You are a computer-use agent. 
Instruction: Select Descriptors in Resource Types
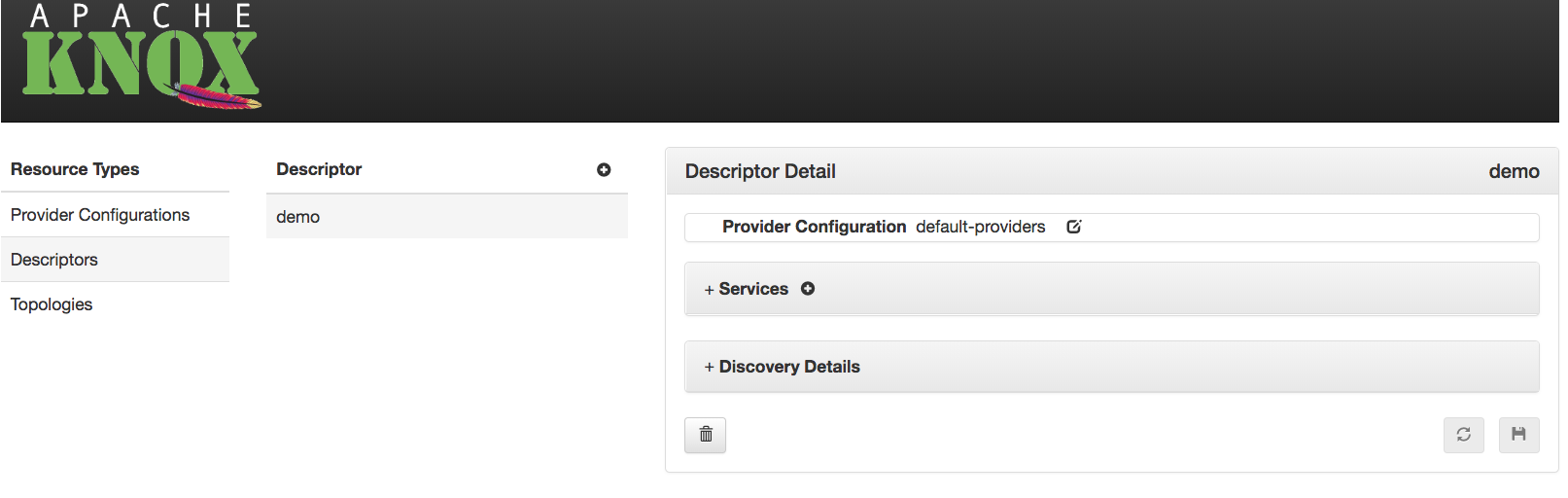[54, 260]
